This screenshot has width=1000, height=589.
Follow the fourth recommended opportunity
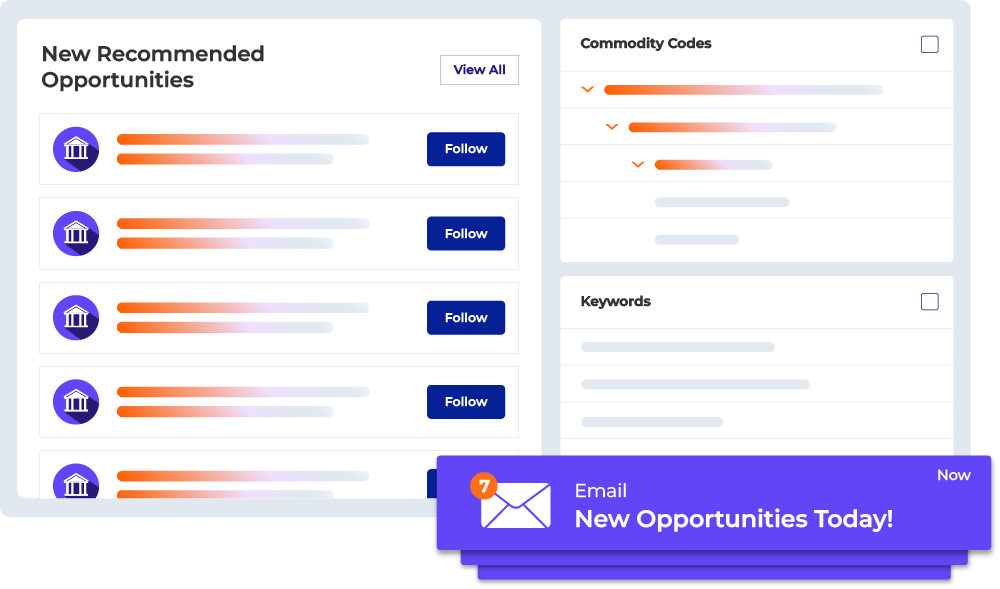466,402
